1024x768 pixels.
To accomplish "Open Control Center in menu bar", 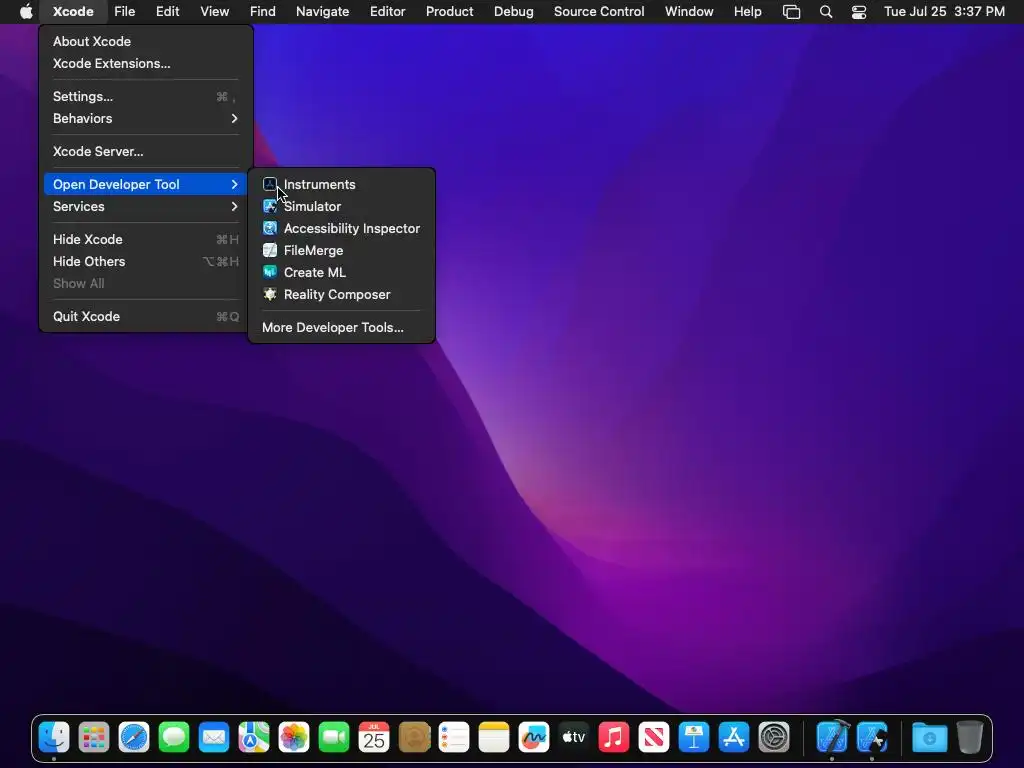I will pyautogui.click(x=859, y=12).
